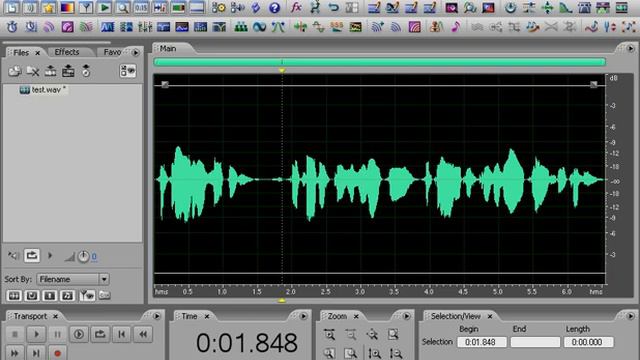Open the Time panel options arrow
640x360 pixels.
303,316
